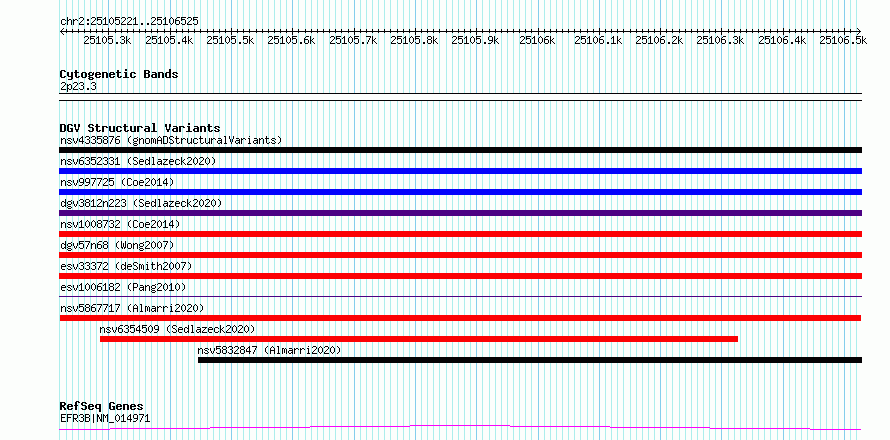Image resolution: width=890 pixels, height=440 pixels.
Task: Click the nsv997725 Coe2014 blue bar
Action: (x=460, y=192)
